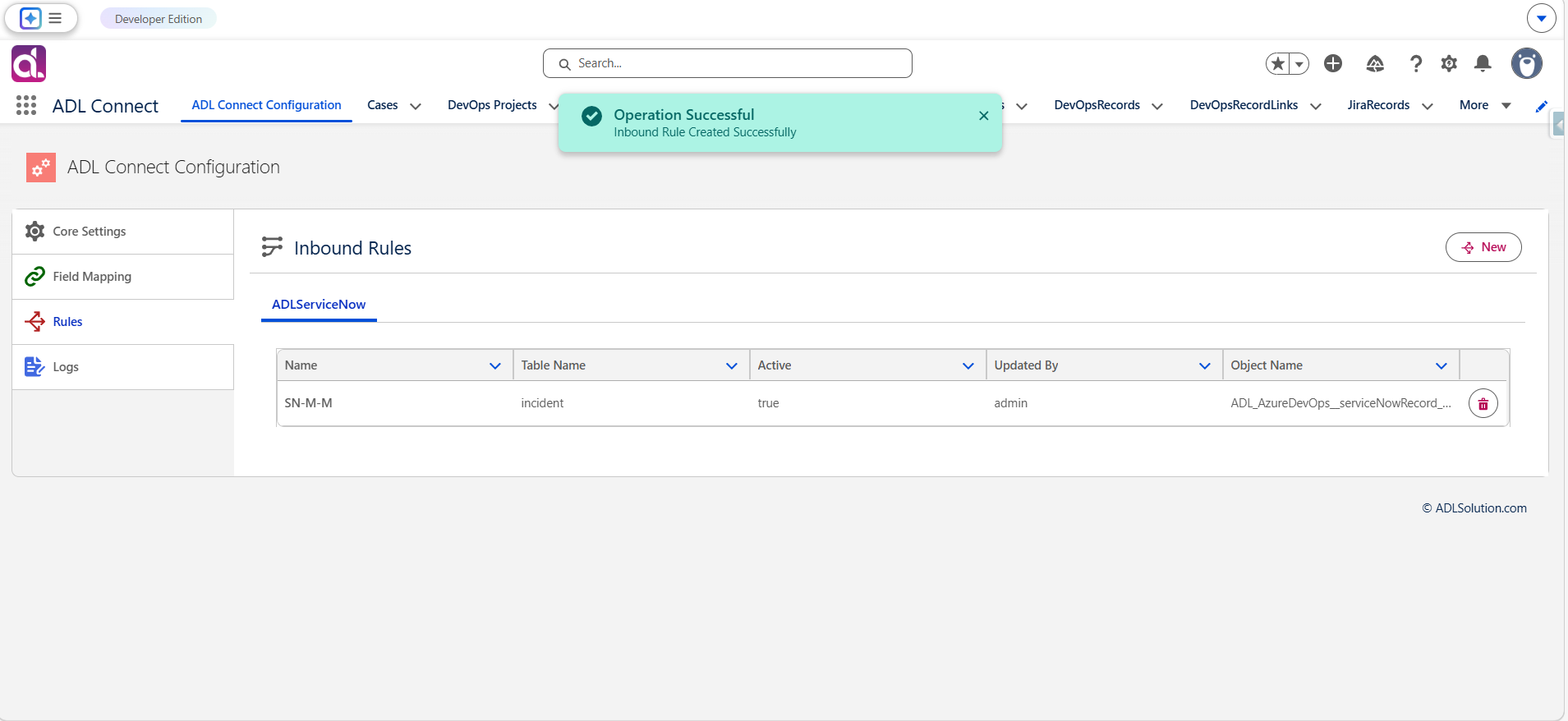The image size is (1568, 721).
Task: Expand the DevOpsRecords tab chevron
Action: [1157, 106]
